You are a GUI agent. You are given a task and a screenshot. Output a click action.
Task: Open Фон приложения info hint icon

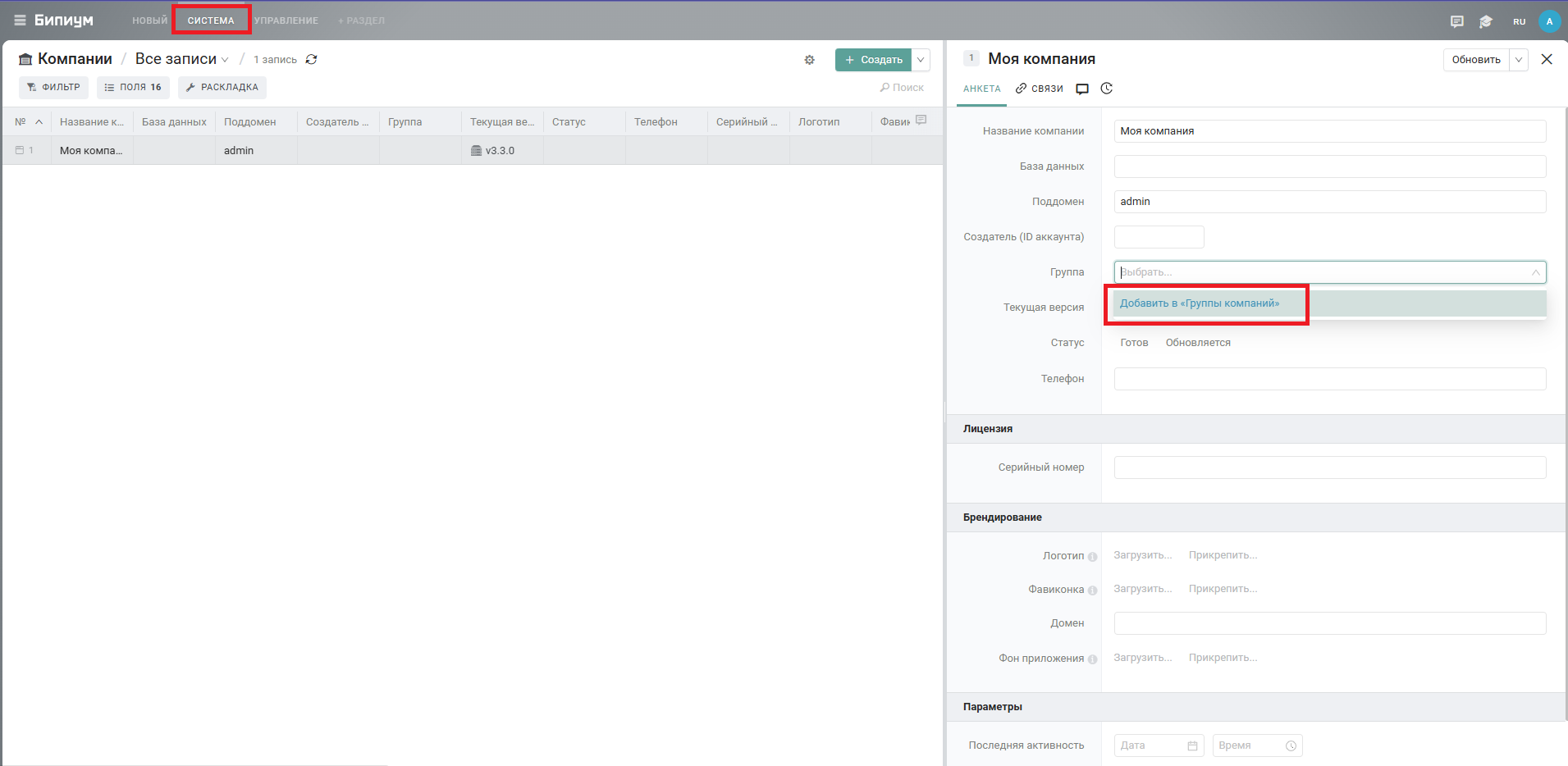(1092, 659)
